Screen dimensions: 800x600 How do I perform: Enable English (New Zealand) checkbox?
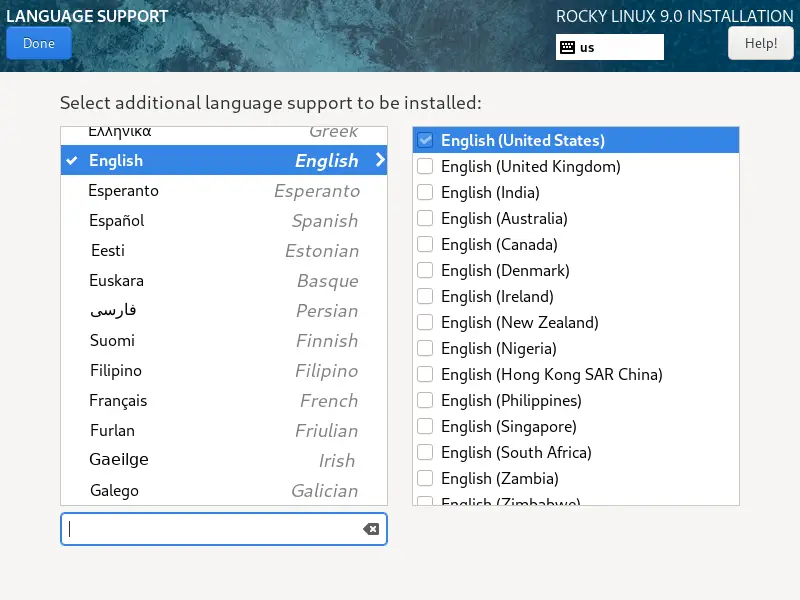tap(425, 322)
